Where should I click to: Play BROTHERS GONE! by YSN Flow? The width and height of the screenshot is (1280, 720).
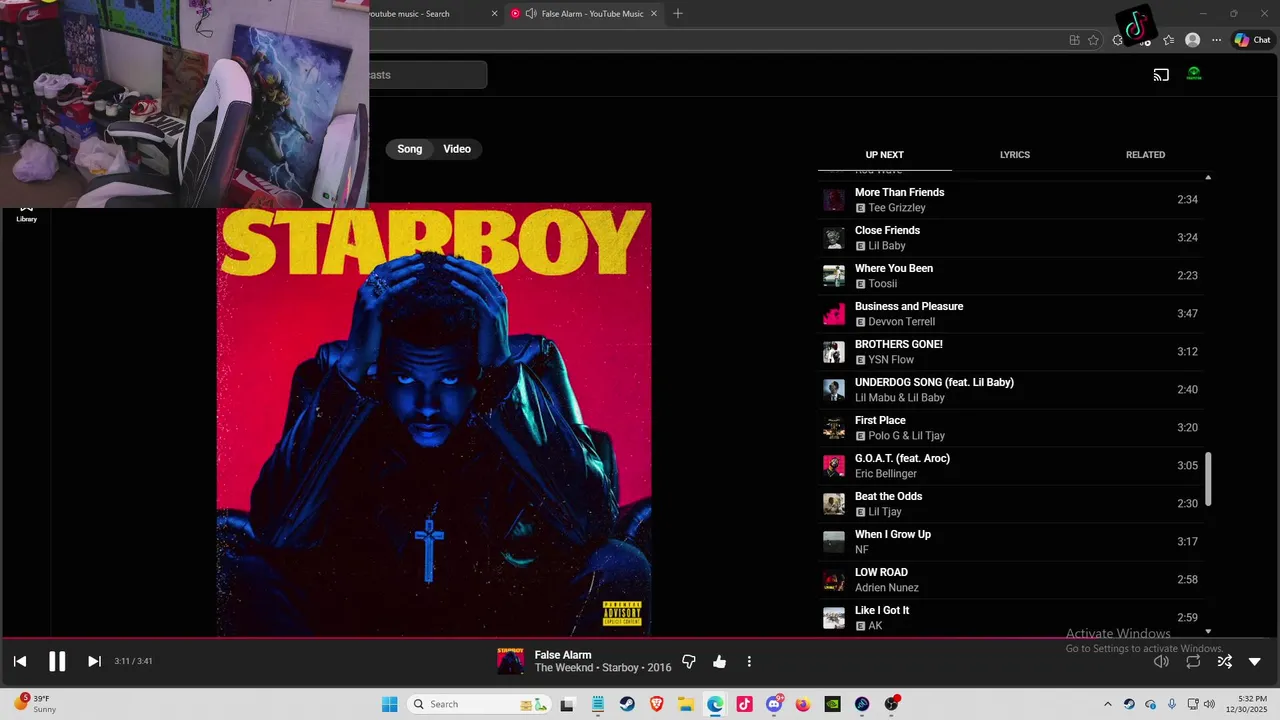coord(1010,352)
